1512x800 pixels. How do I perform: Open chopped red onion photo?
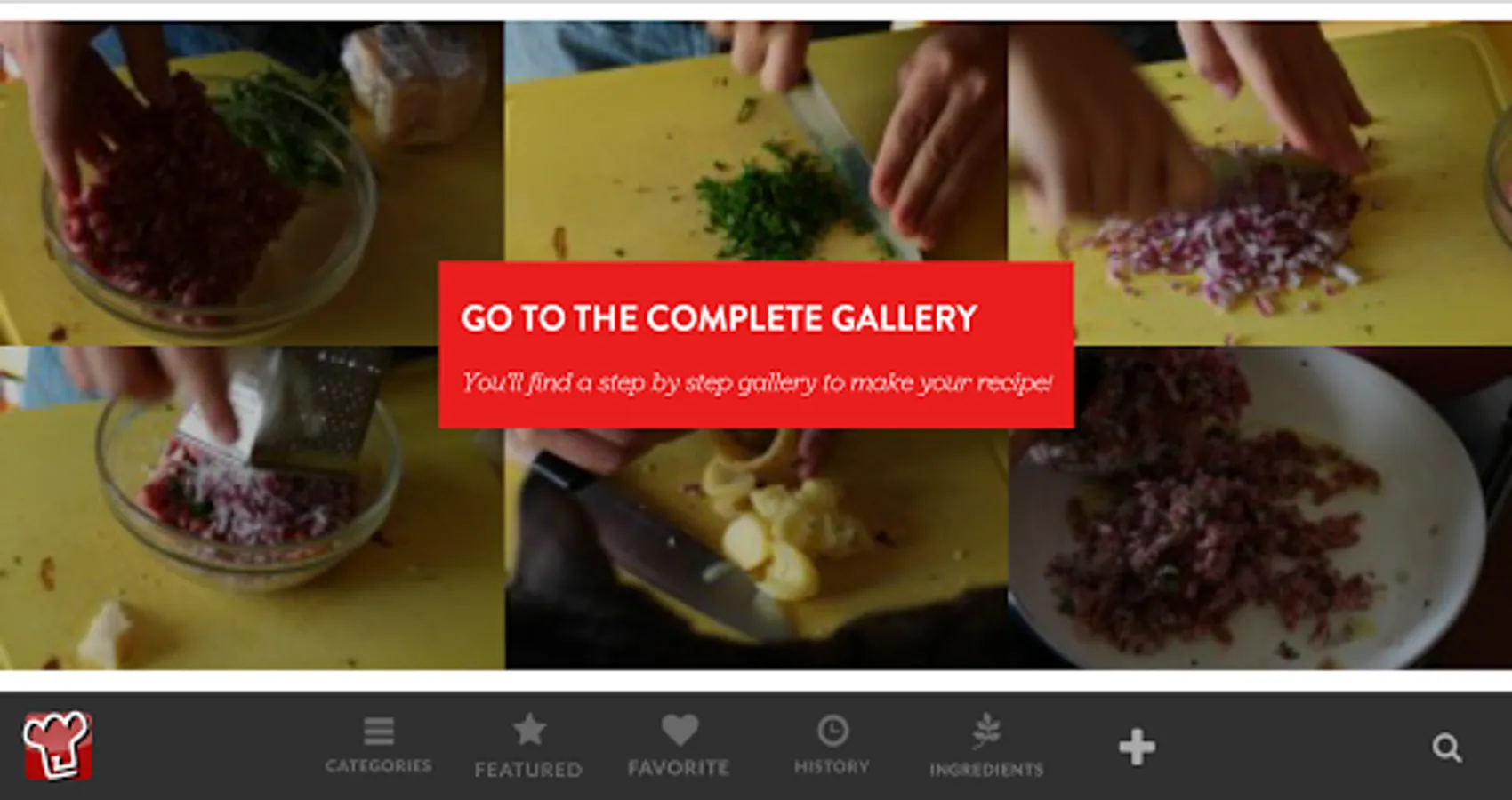click(1260, 183)
